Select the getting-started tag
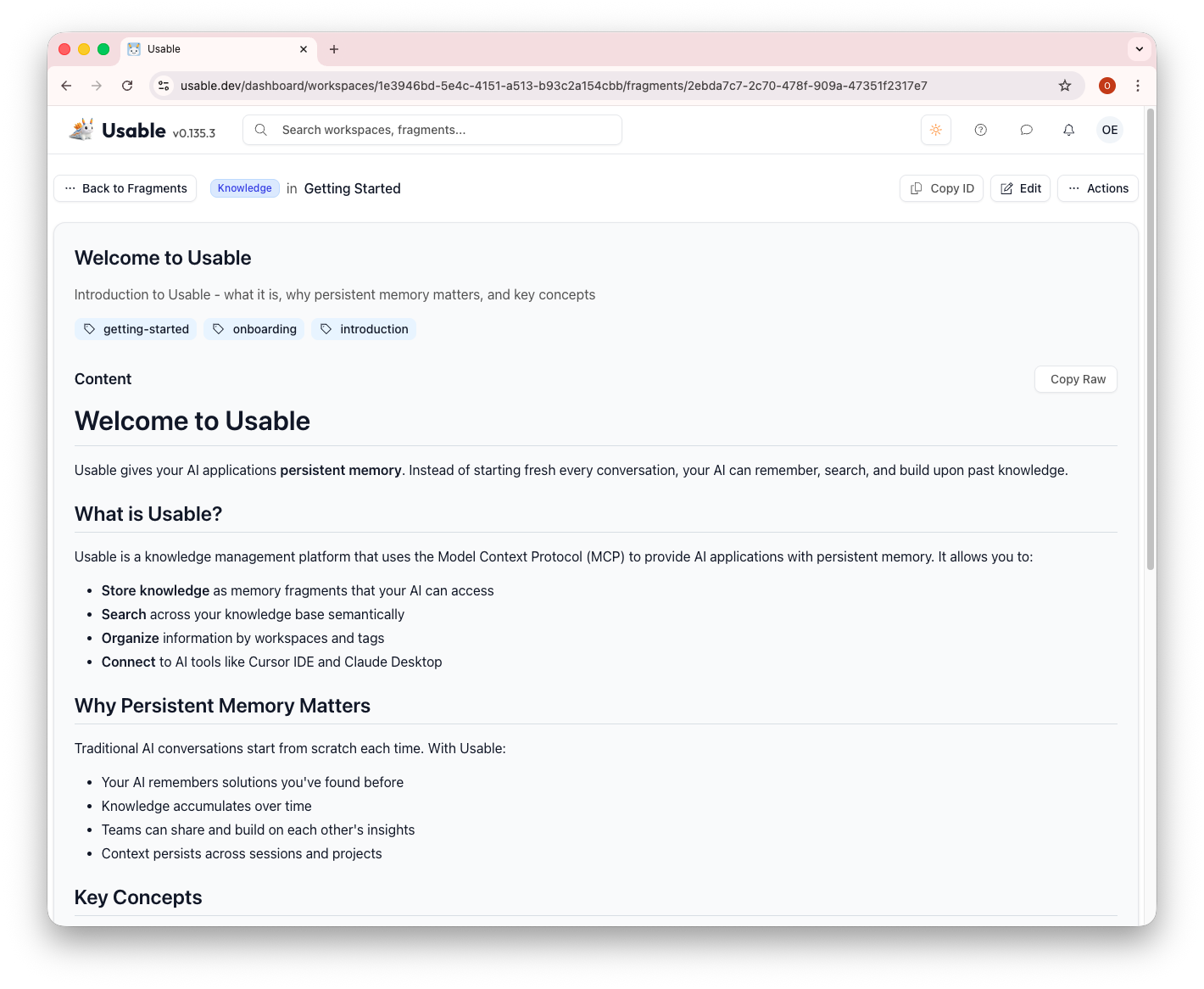Image resolution: width=1204 pixels, height=989 pixels. [136, 329]
